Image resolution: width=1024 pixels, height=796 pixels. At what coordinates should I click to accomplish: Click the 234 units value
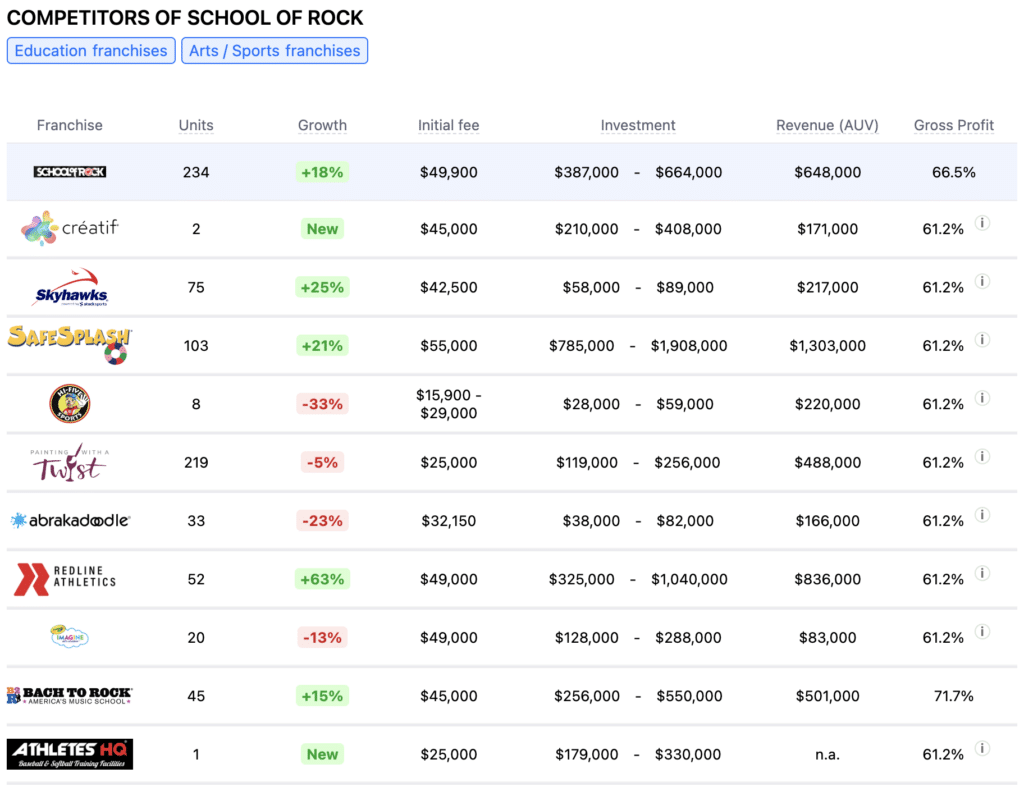tap(196, 172)
